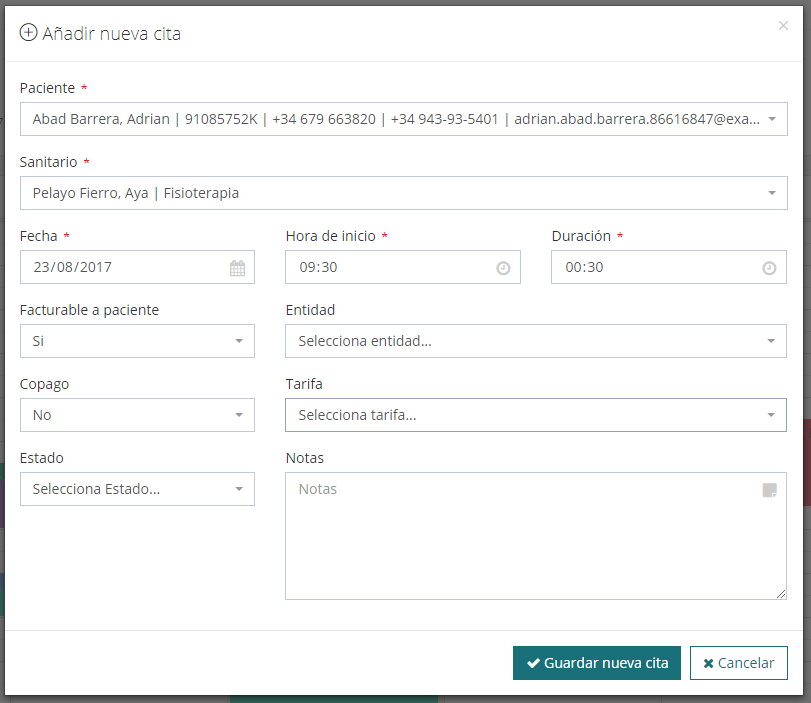Click Guardar nueva cita button
The image size is (811, 703).
pyautogui.click(x=597, y=663)
